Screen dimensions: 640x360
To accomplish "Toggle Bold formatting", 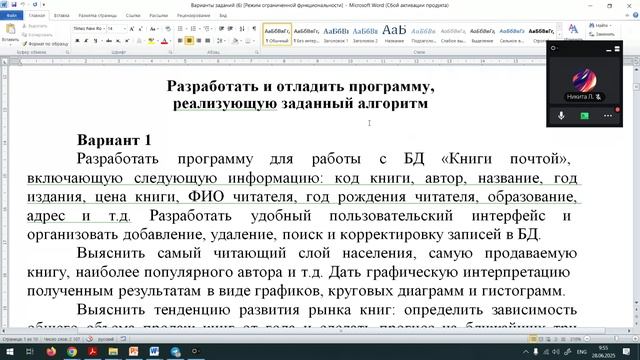I will 77,41.
